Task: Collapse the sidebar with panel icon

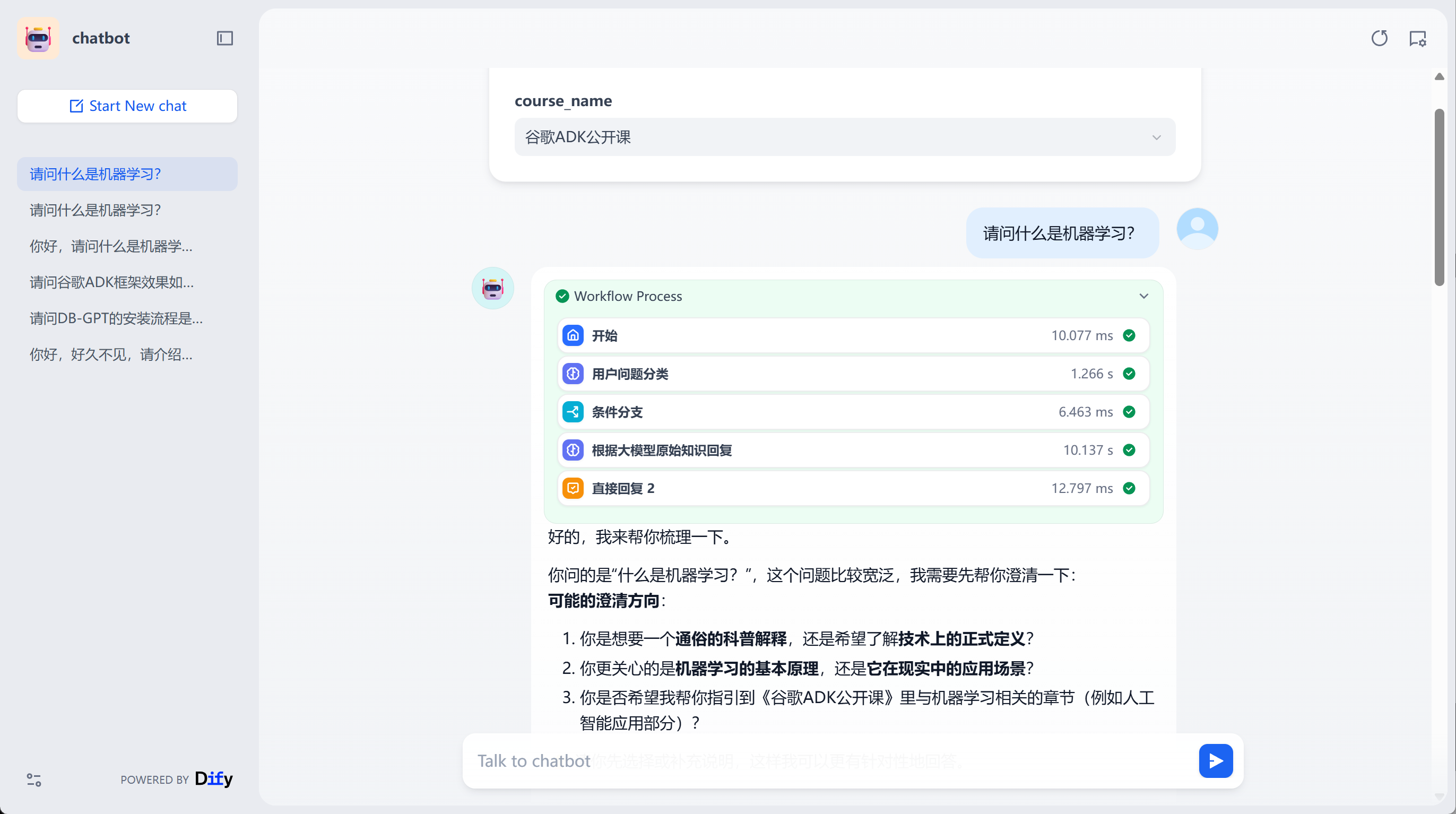Action: [225, 38]
